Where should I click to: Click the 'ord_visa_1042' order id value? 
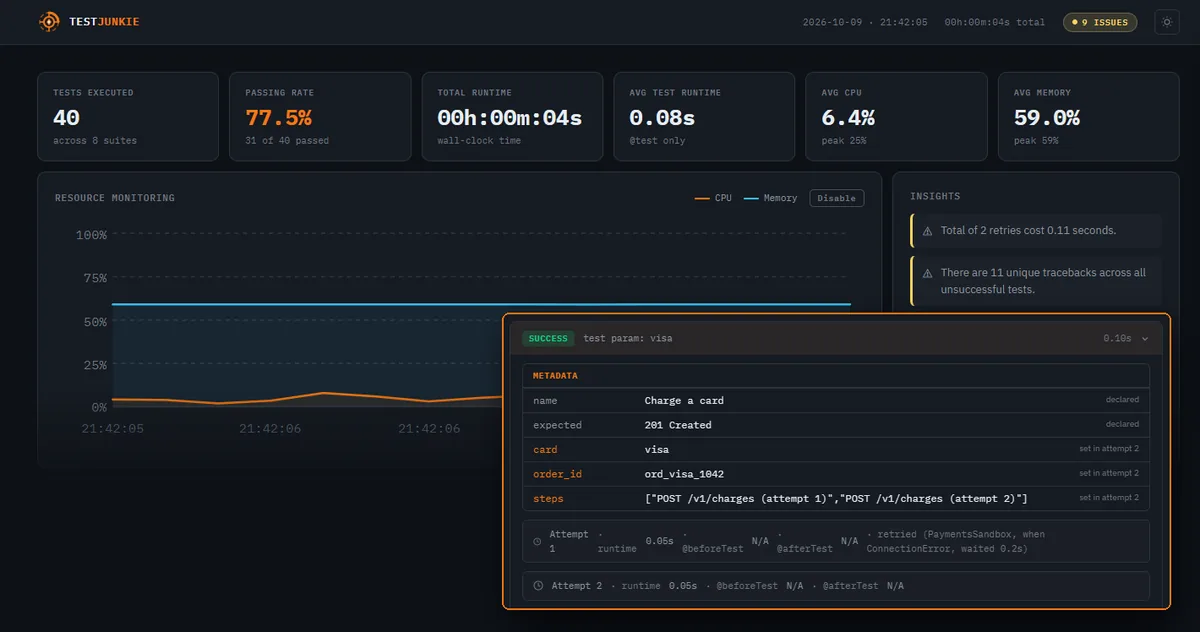[x=684, y=474]
